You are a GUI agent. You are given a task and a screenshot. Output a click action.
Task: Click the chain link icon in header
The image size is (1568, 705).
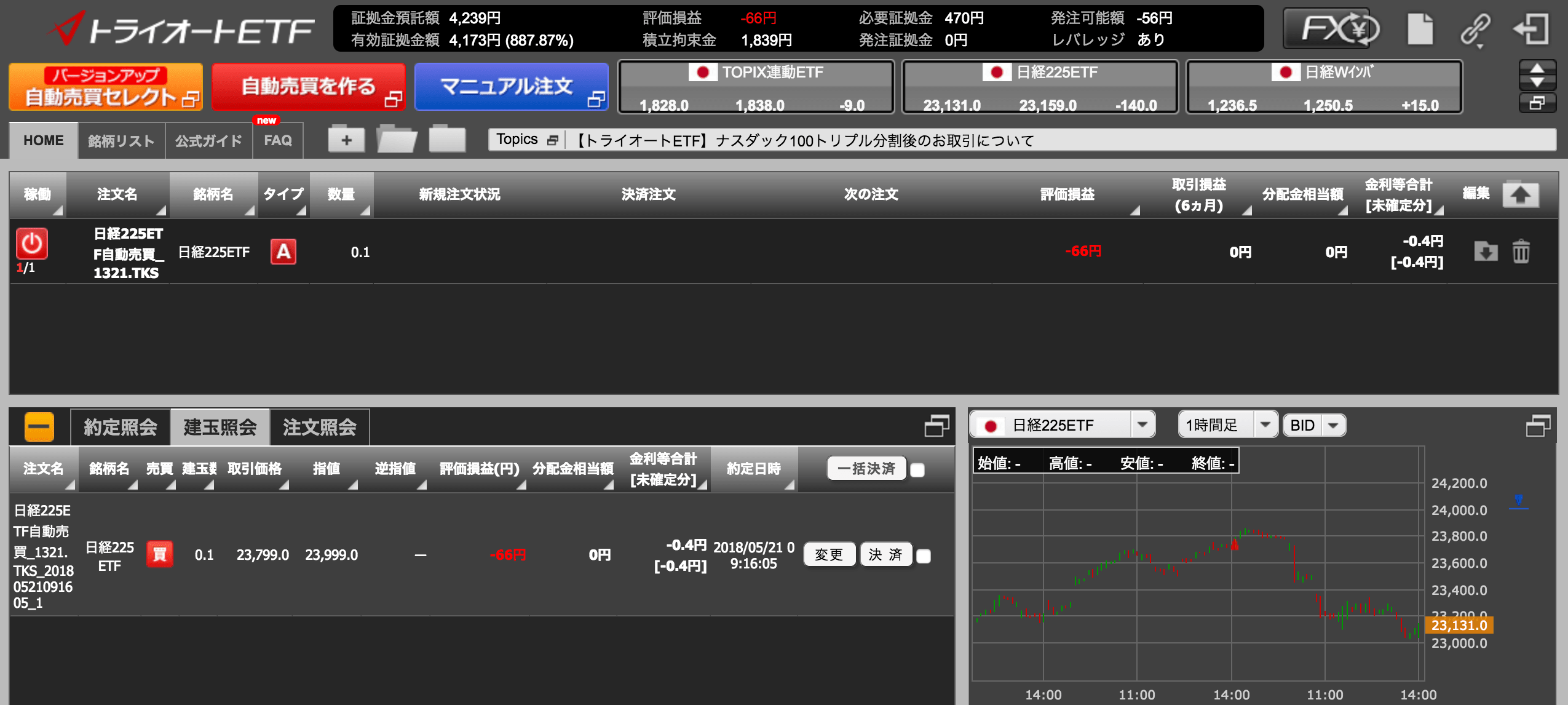1476,29
